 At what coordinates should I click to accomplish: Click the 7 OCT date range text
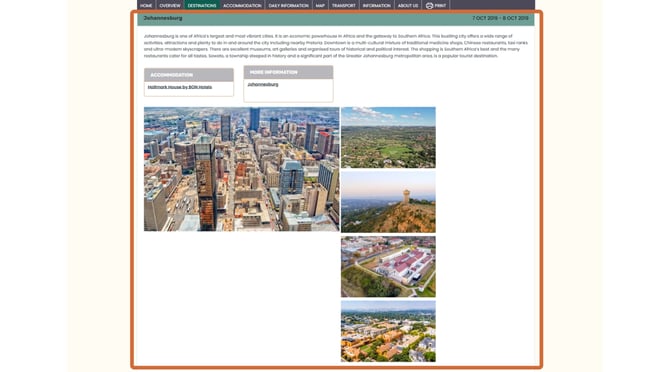(500, 18)
